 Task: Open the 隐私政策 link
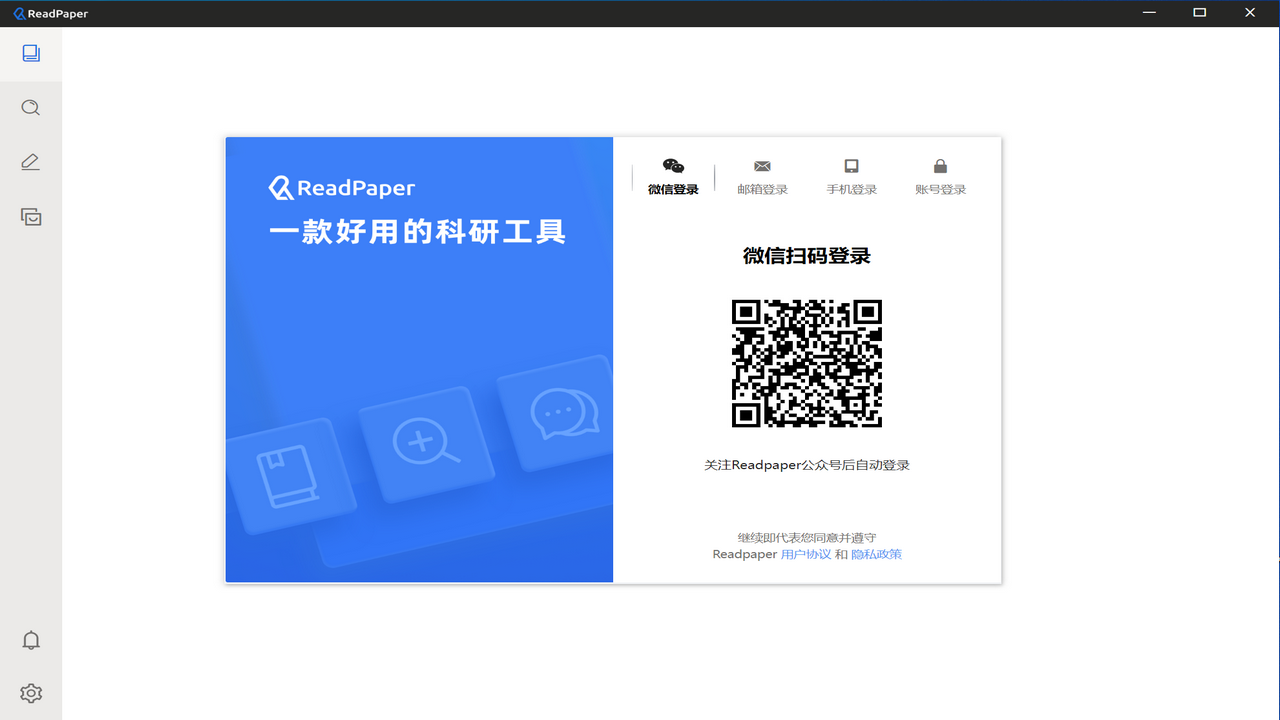[876, 554]
